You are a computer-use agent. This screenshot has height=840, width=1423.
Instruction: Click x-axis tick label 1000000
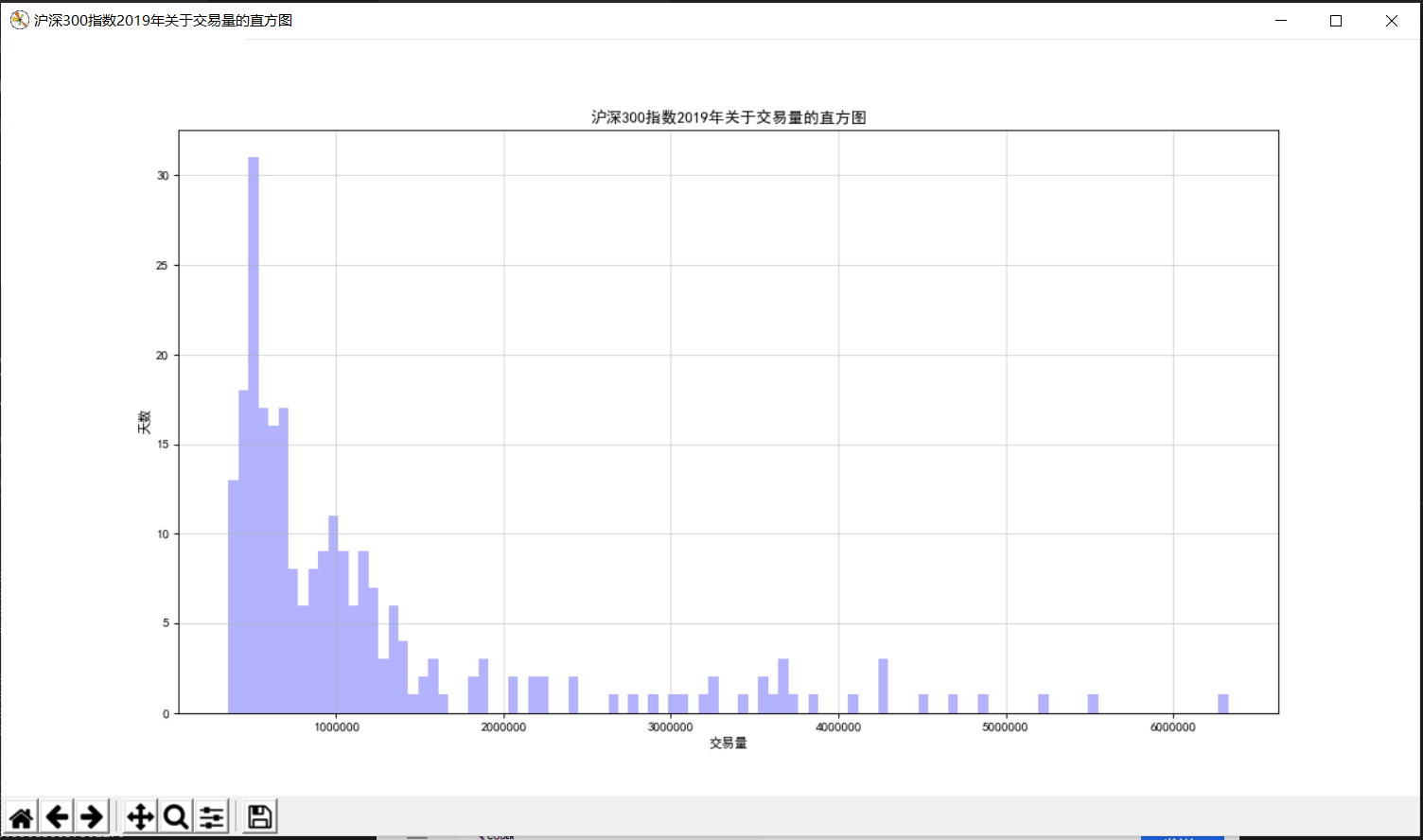point(336,727)
